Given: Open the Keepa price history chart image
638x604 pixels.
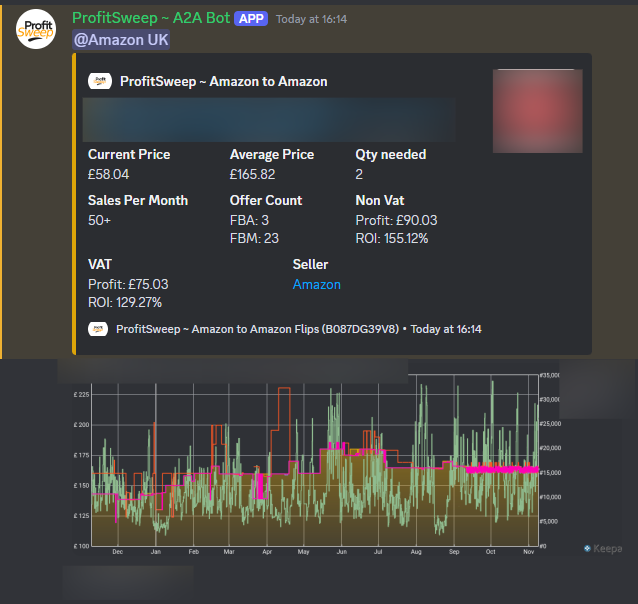Looking at the screenshot, I should click(316, 464).
